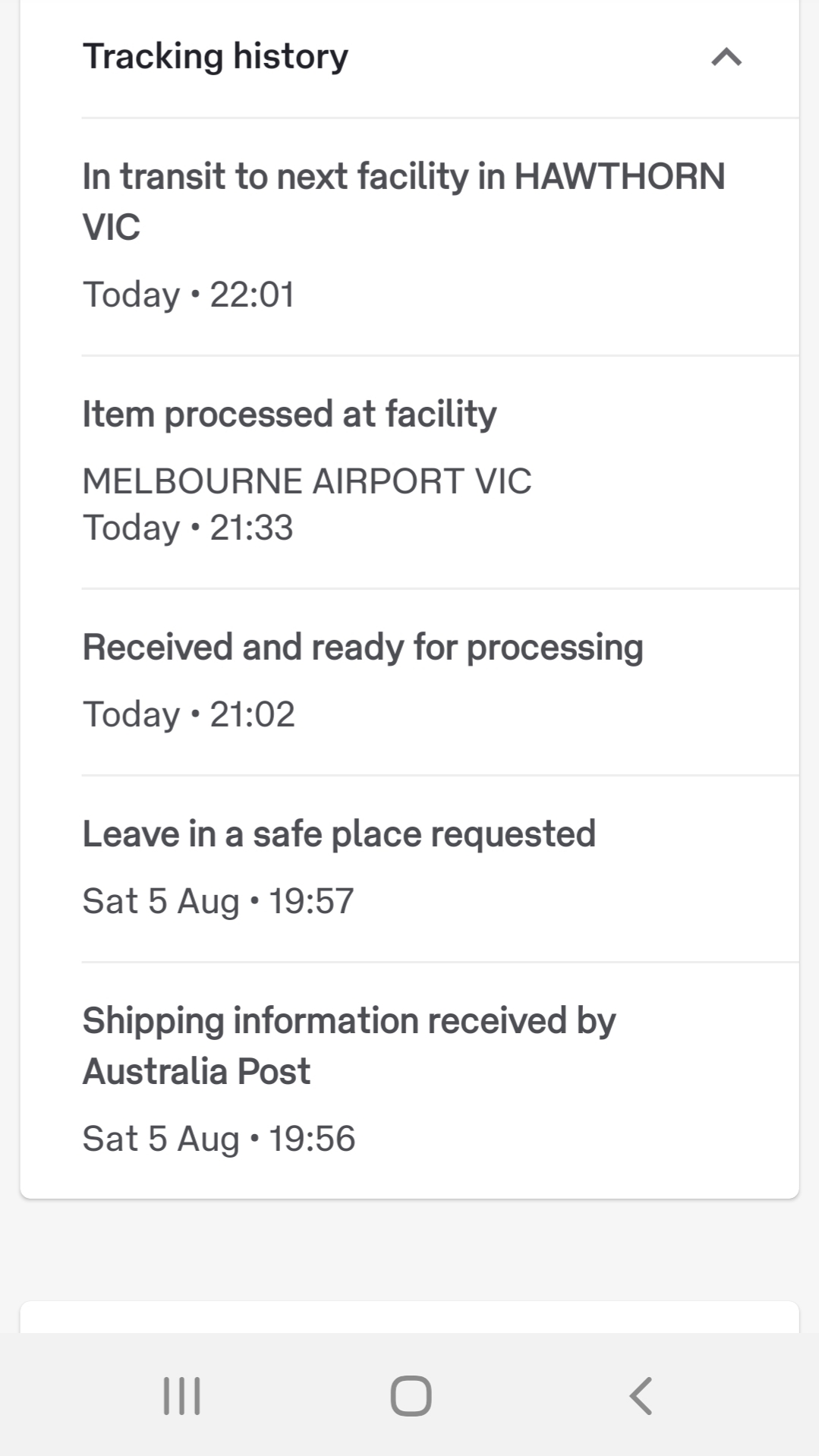Tap the Australia Post text line
819x1456 pixels.
pyautogui.click(x=197, y=1071)
